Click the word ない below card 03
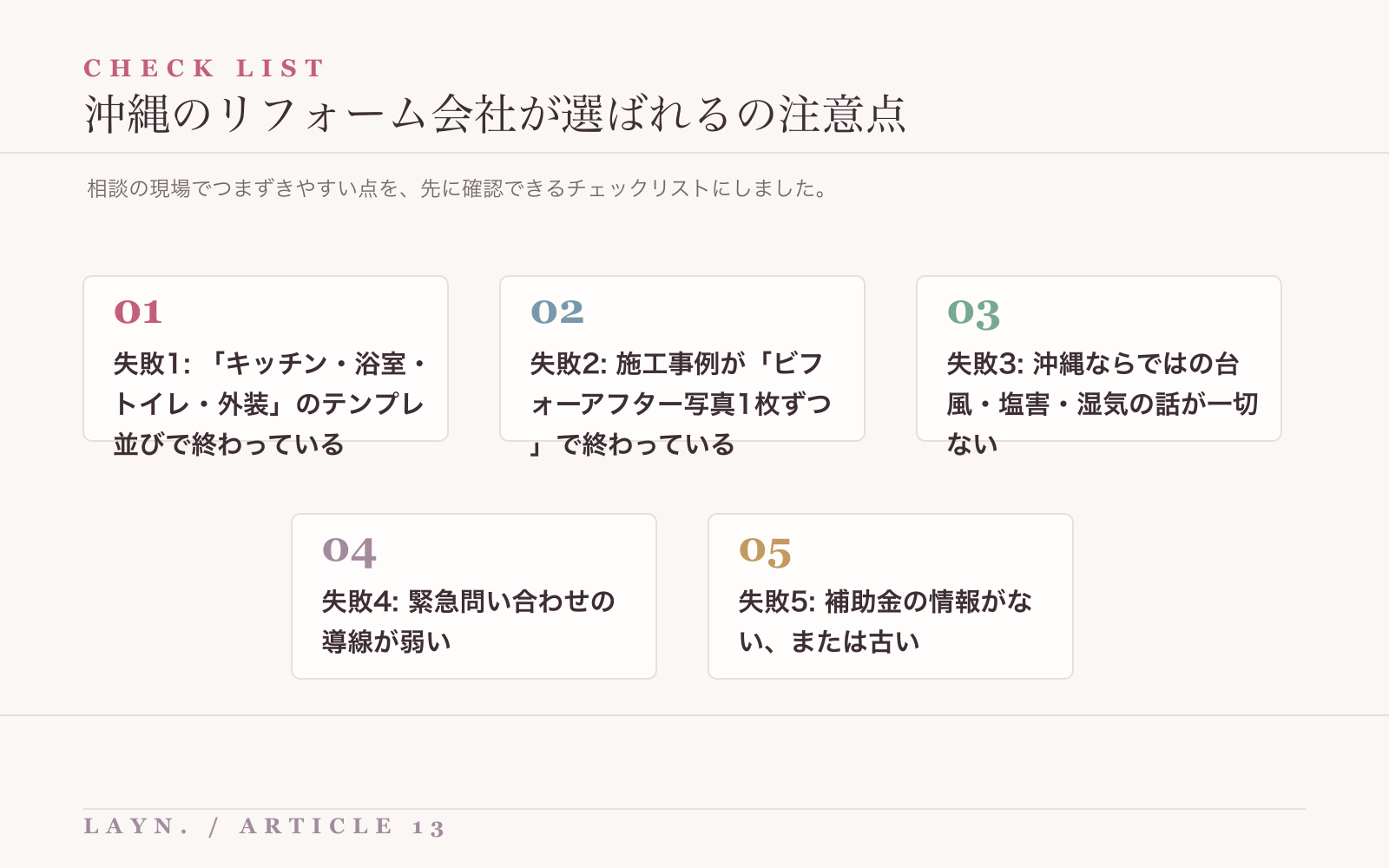 (972, 444)
